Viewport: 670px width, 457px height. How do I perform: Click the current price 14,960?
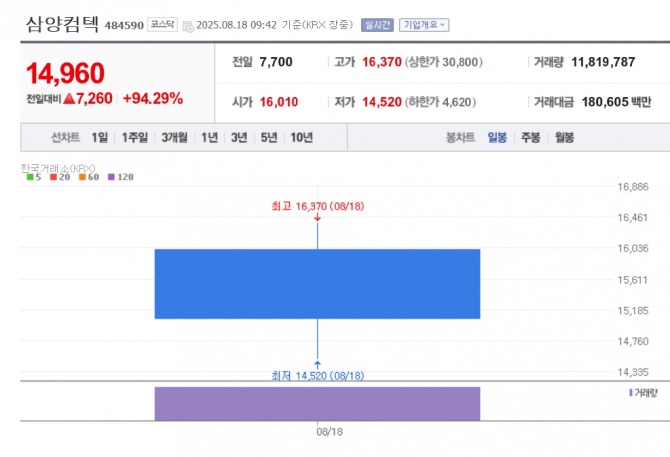[65, 73]
